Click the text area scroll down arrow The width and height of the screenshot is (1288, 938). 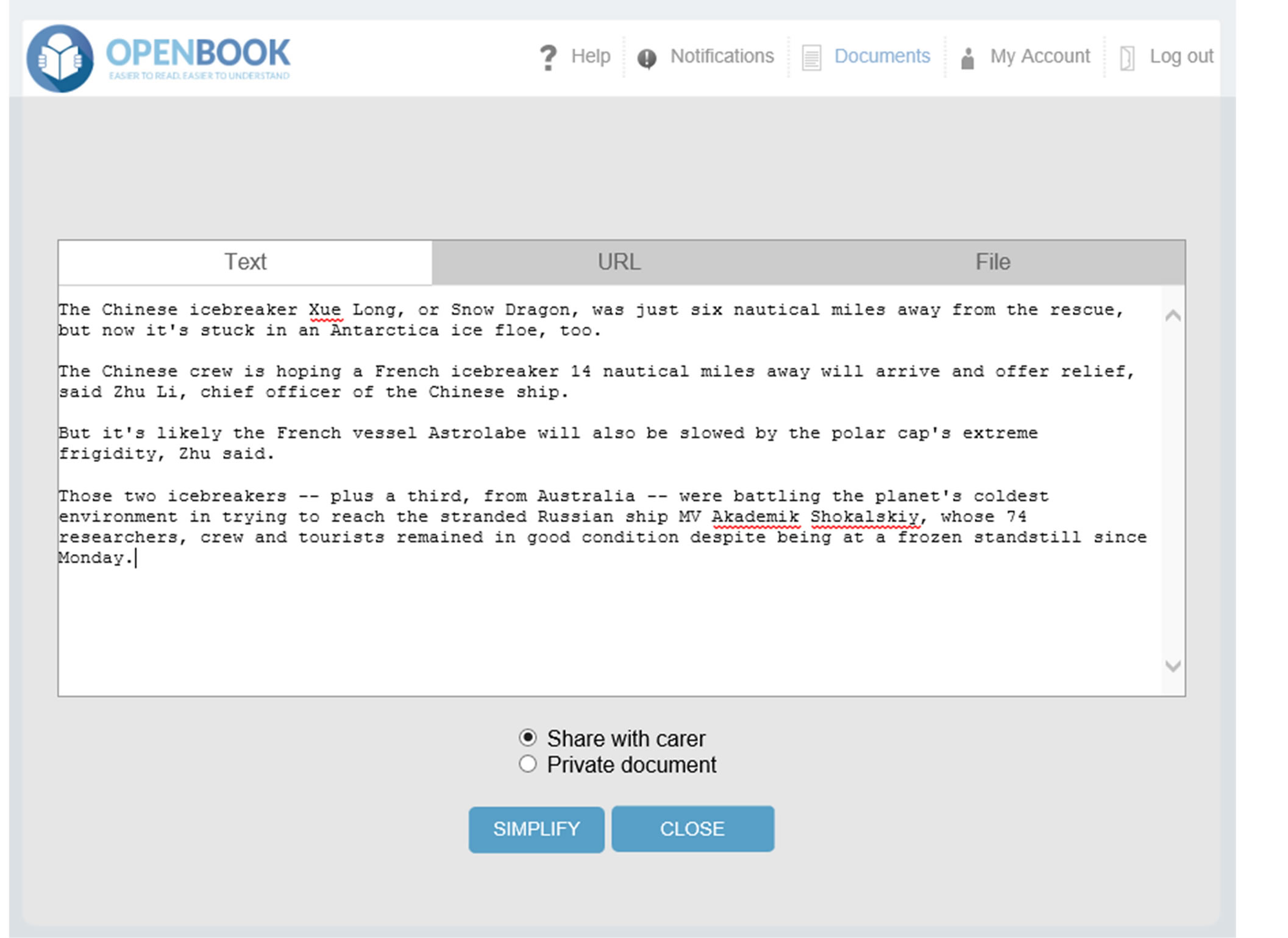click(1173, 666)
